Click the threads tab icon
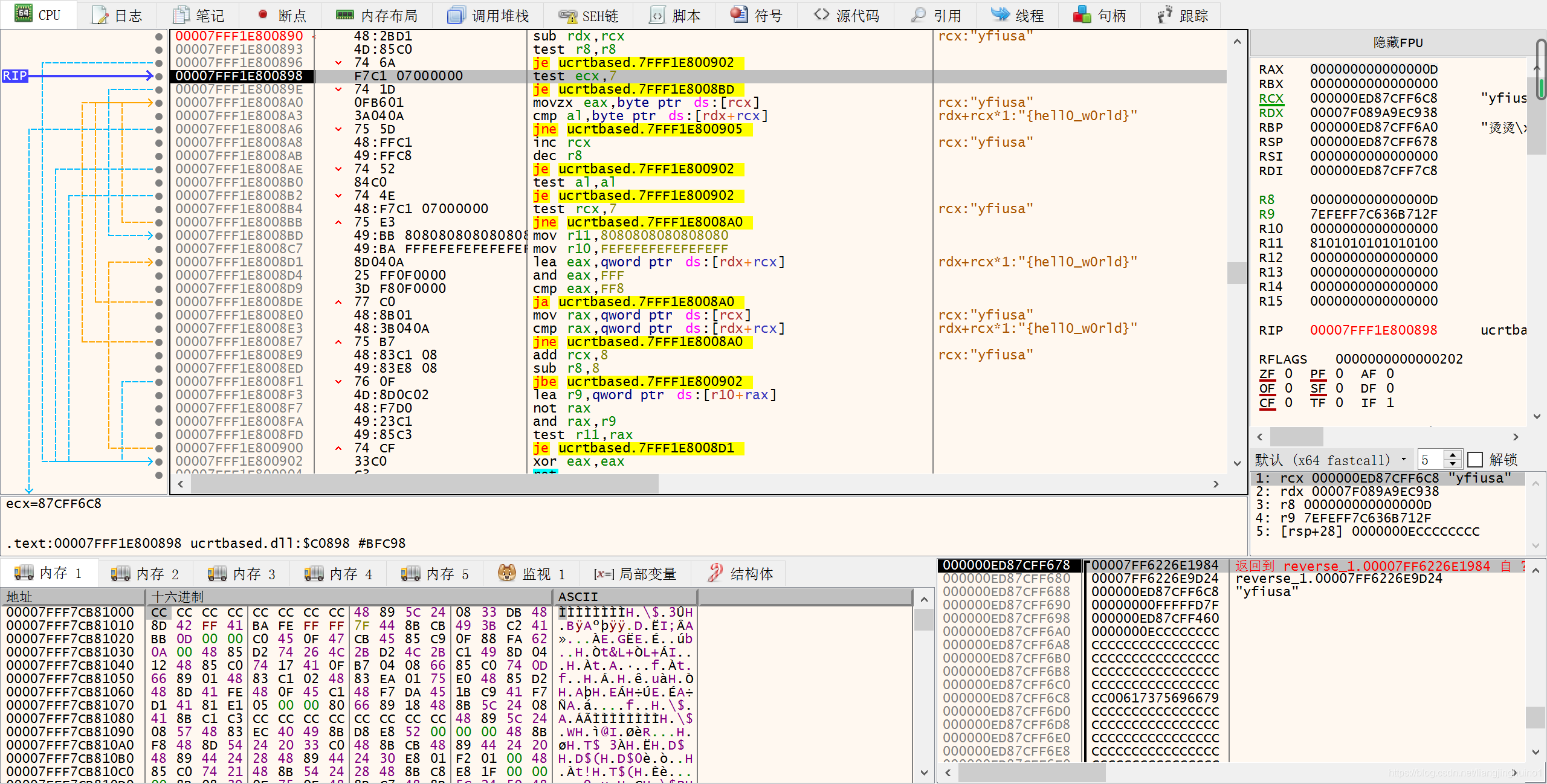 point(1000,14)
